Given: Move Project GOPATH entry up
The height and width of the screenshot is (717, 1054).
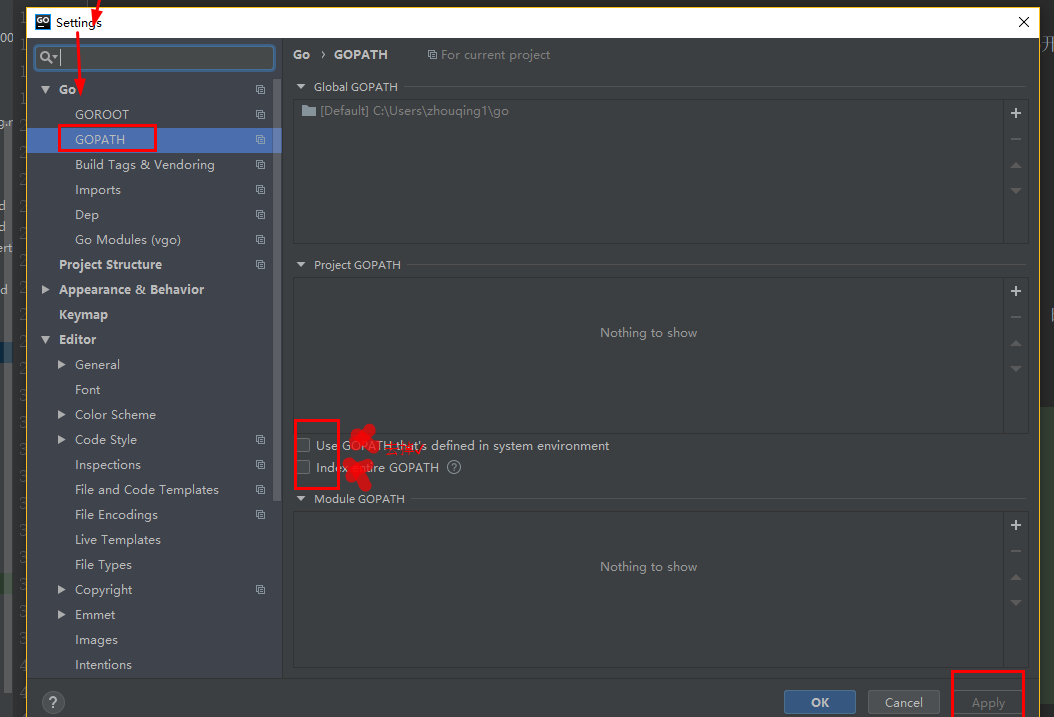Looking at the screenshot, I should click(1016, 343).
